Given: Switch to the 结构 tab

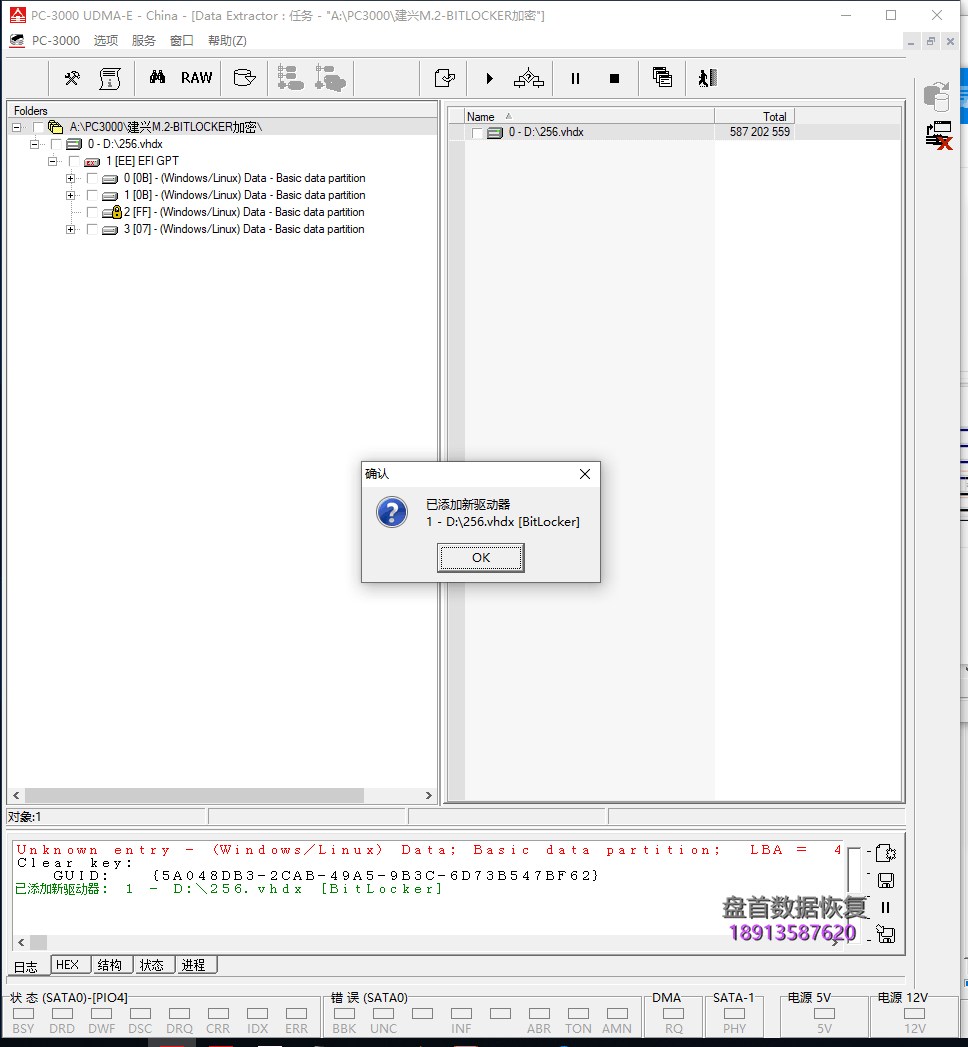Looking at the screenshot, I should point(111,965).
